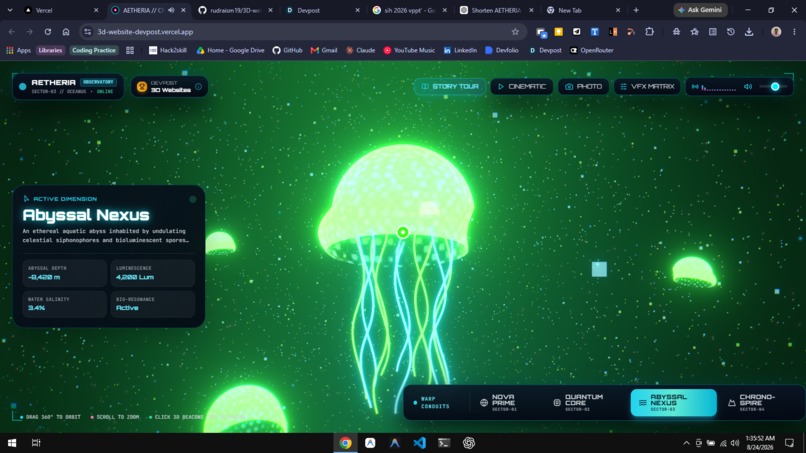Image resolution: width=806 pixels, height=453 pixels.
Task: View site information icon in address bar
Action: [x=87, y=32]
